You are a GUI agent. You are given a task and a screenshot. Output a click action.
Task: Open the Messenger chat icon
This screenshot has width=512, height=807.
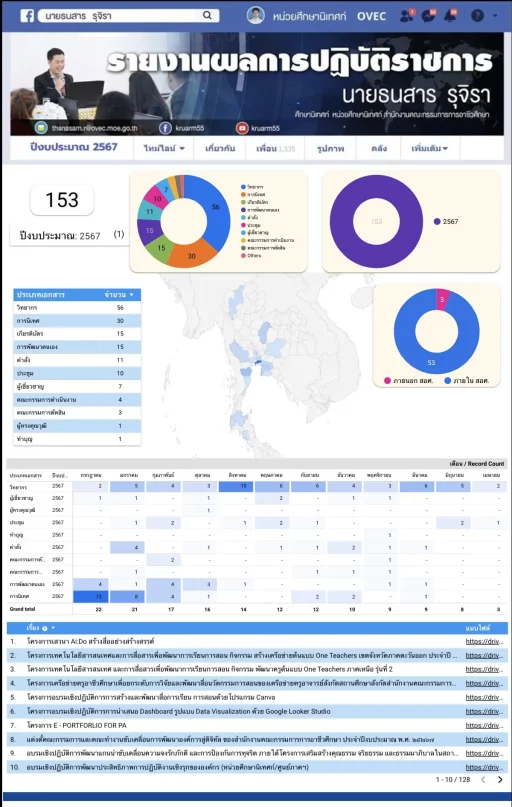428,15
